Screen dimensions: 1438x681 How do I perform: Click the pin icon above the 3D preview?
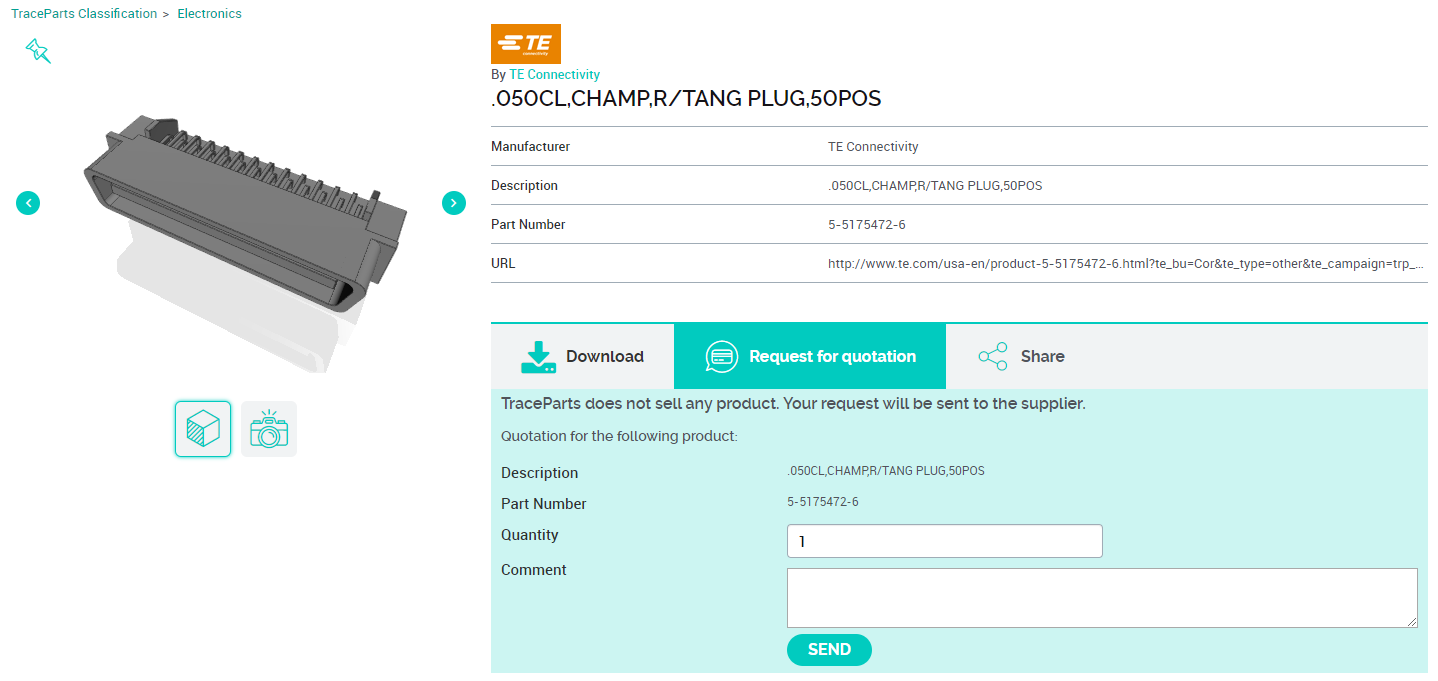click(38, 51)
